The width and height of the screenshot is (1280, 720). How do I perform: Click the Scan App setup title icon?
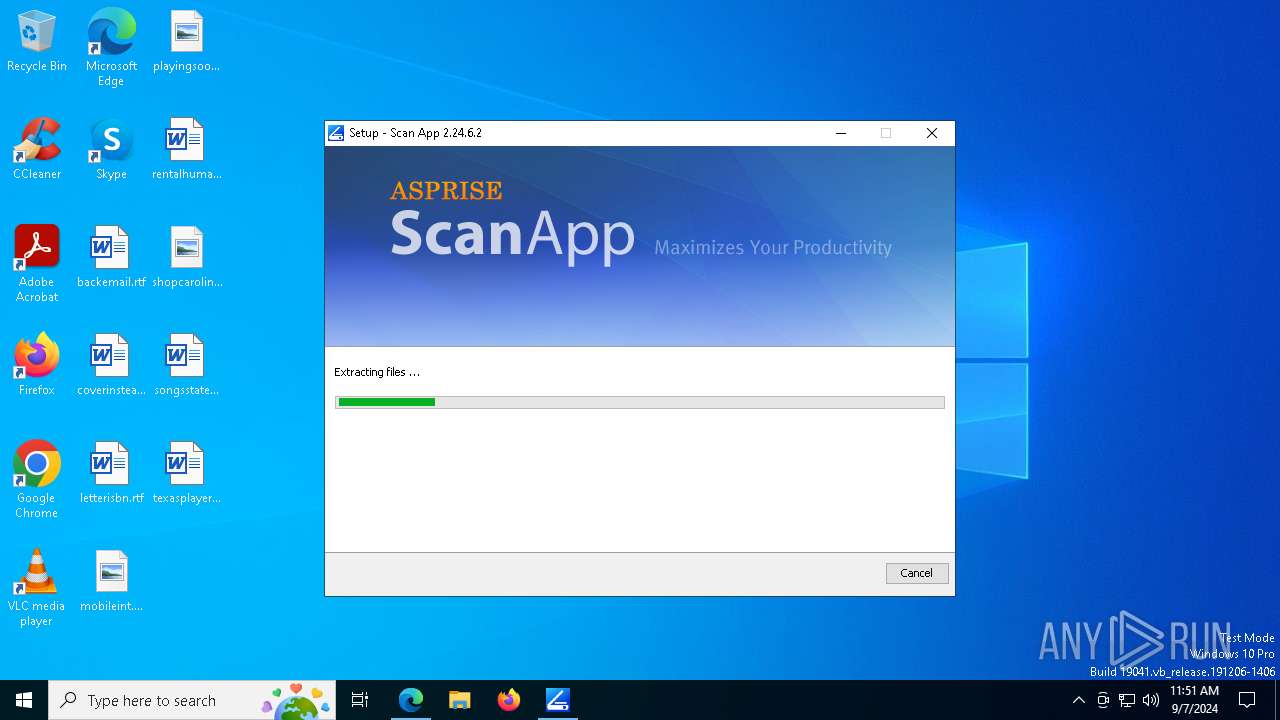tap(336, 133)
